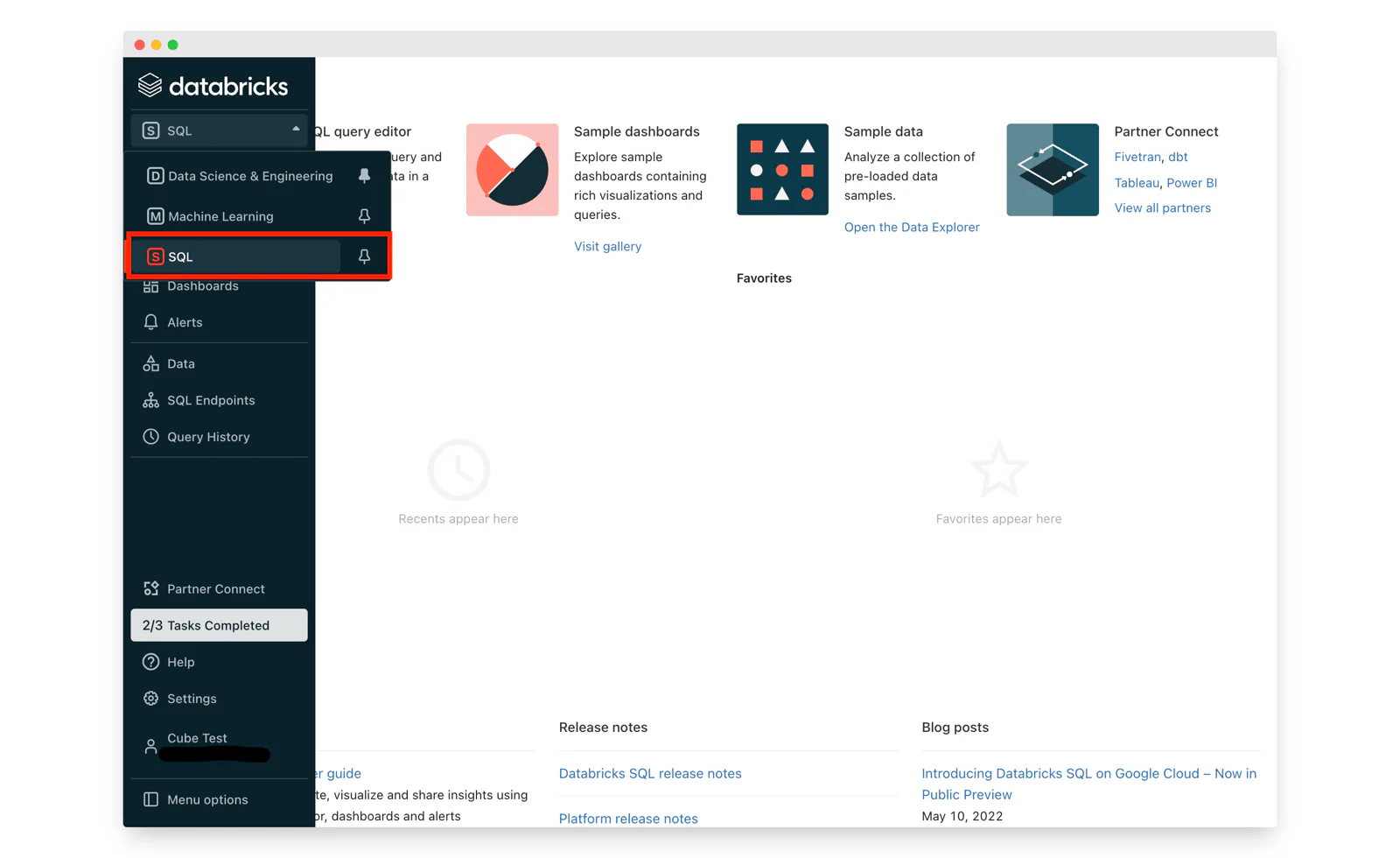Image resolution: width=1400 pixels, height=858 pixels.
Task: Click the View all partners link
Action: [x=1162, y=207]
